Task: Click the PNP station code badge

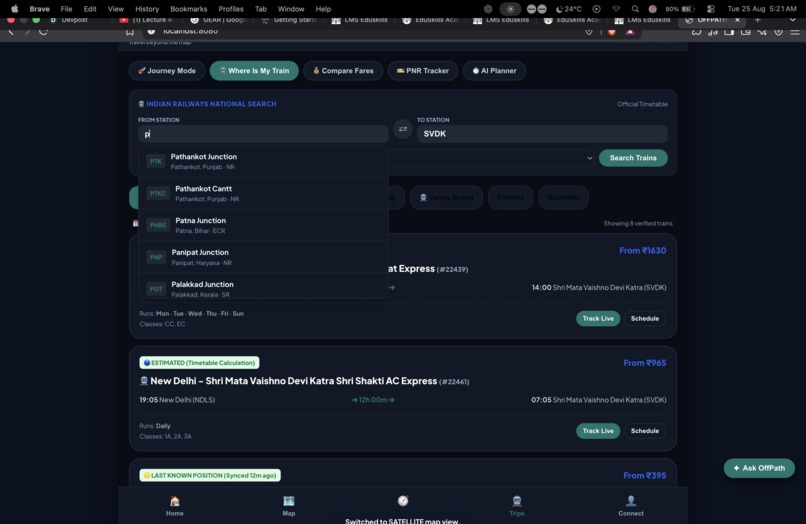Action: (x=156, y=257)
